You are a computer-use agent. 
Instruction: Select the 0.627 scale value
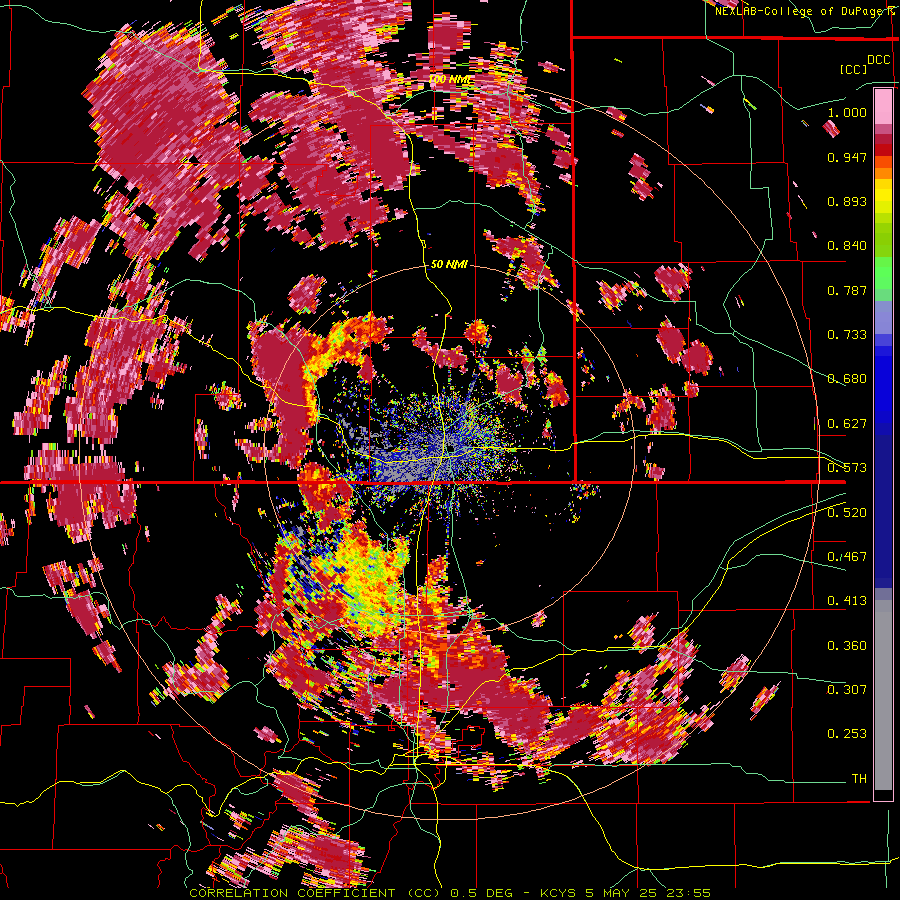[x=847, y=424]
